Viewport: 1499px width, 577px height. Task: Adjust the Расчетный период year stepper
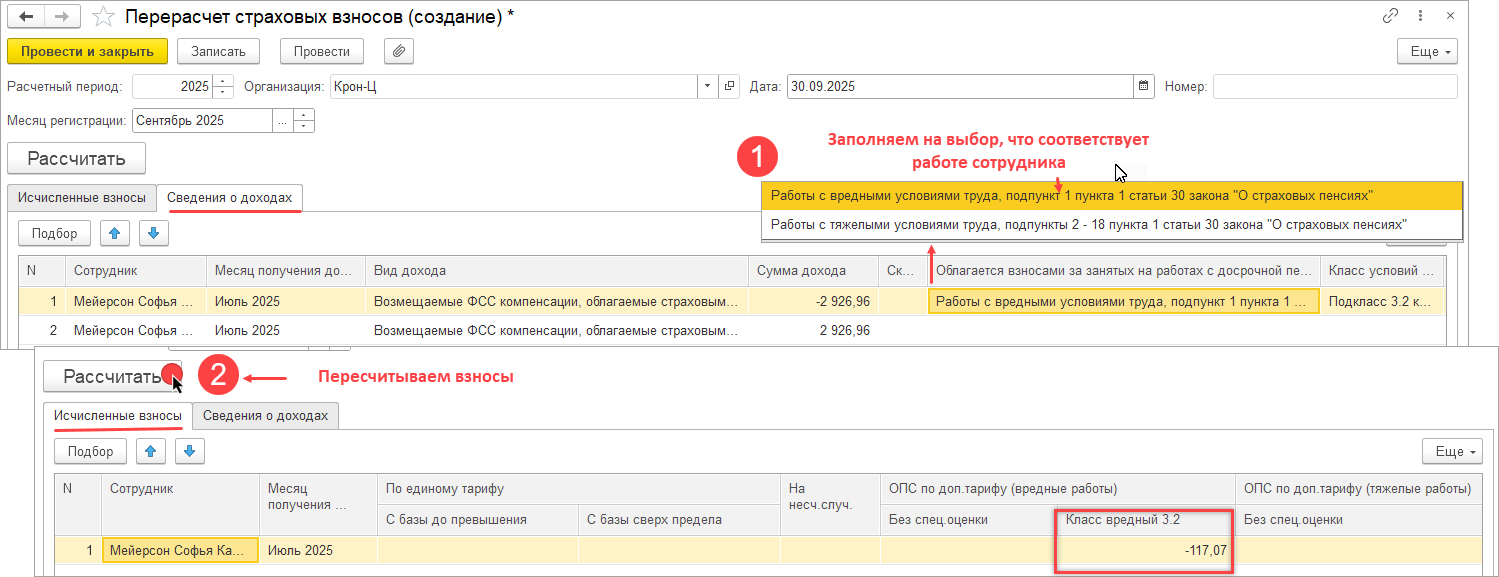click(224, 87)
